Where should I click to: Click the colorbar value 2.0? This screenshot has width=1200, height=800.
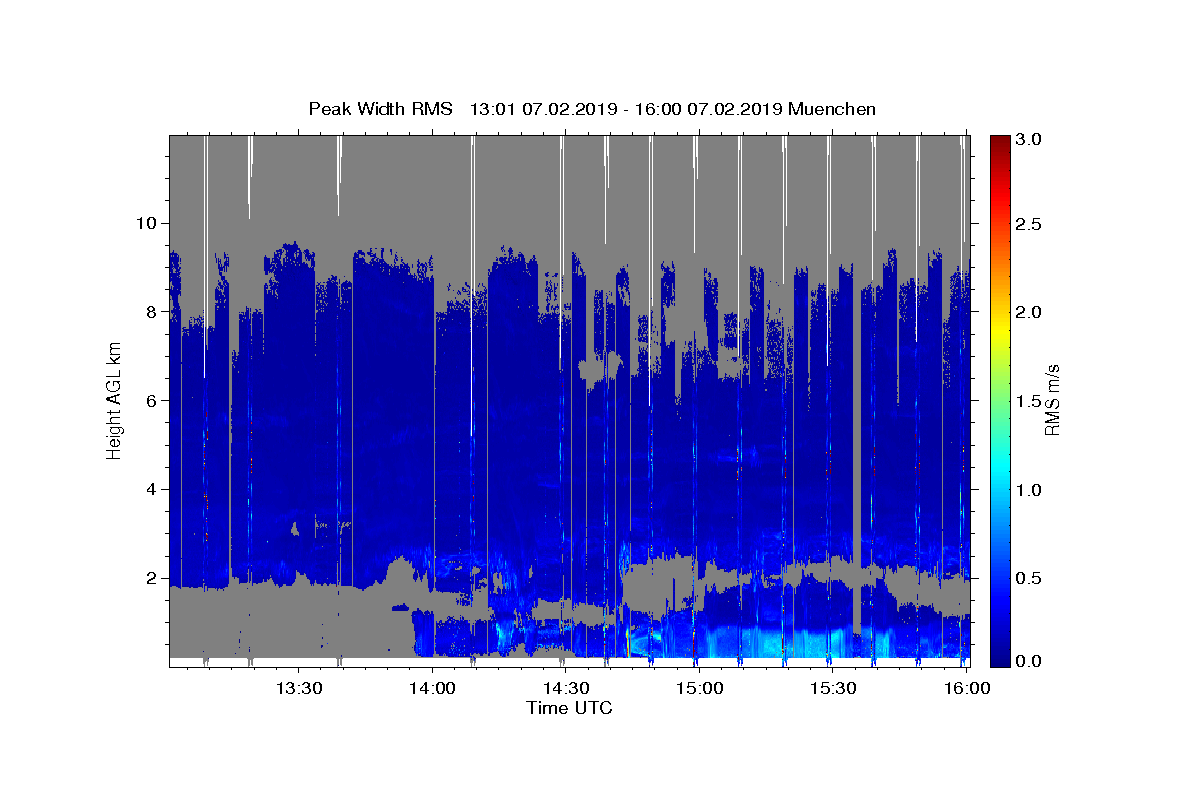point(1030,312)
